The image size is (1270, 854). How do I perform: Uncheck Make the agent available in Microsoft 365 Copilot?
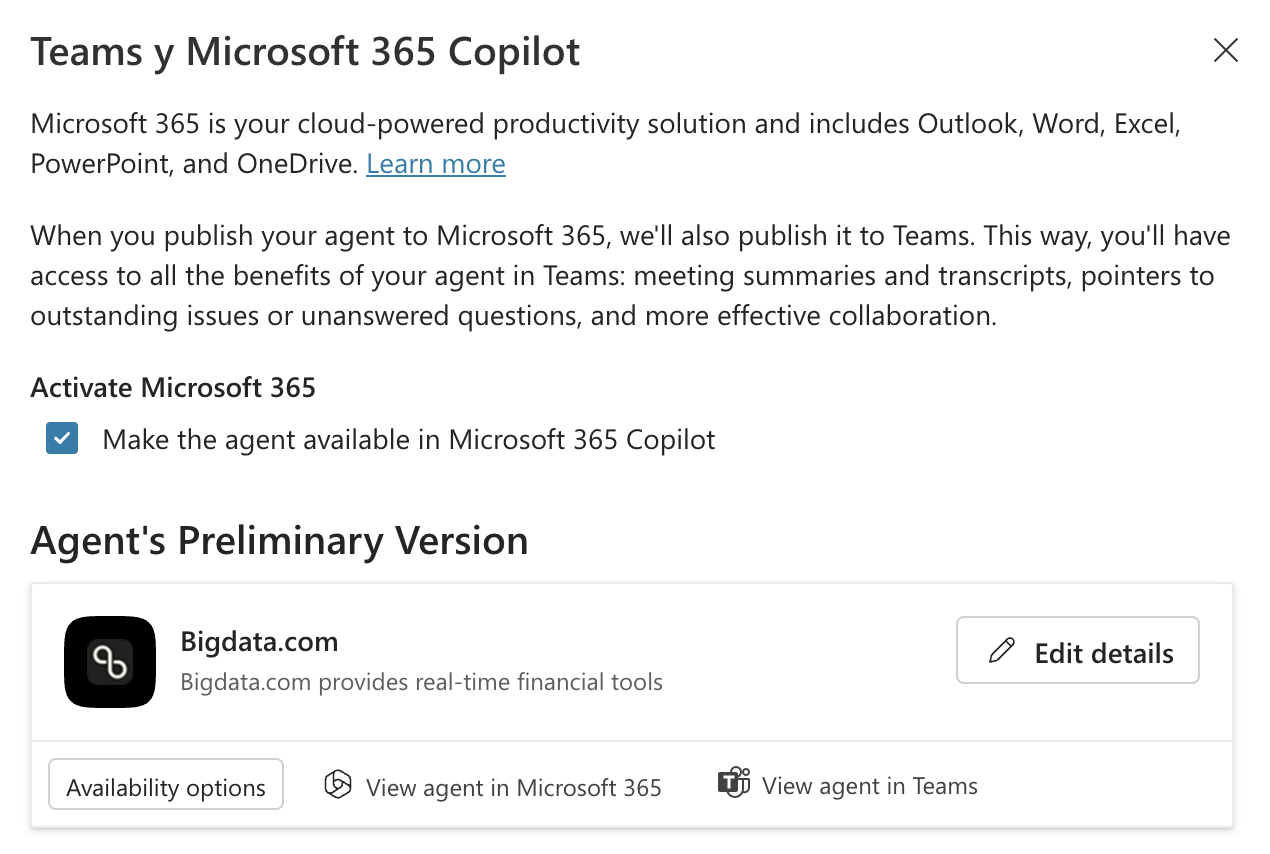[x=61, y=438]
